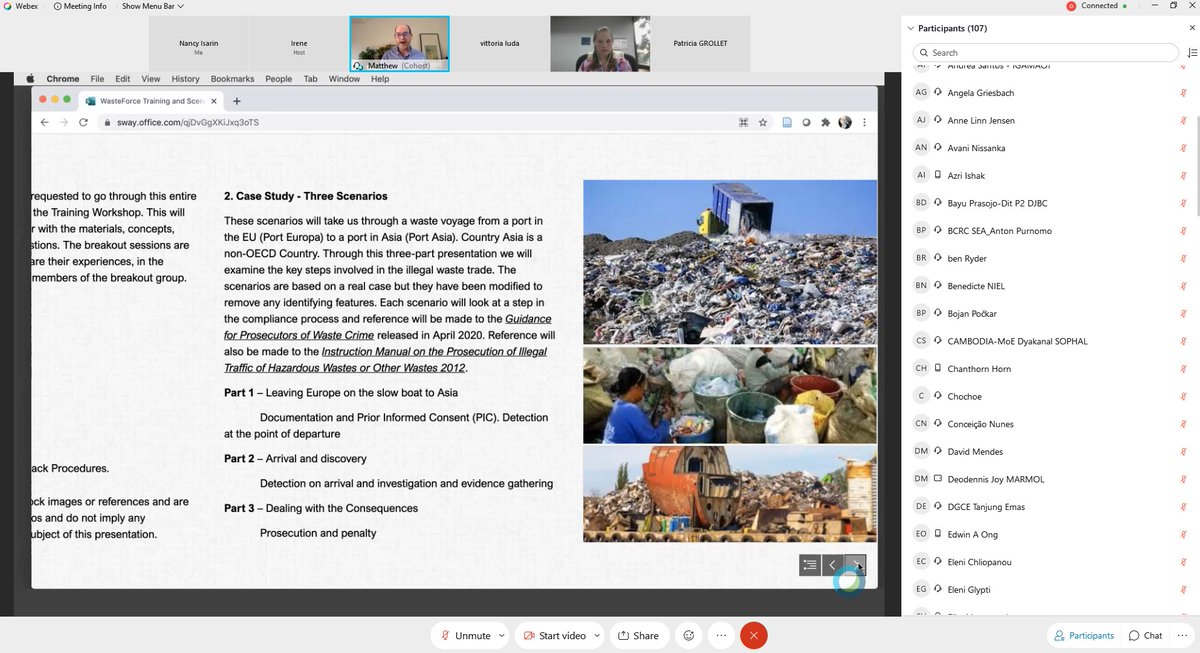Click muted mic icon for Angela Griesbach
The width and height of the screenshot is (1200, 653).
pos(1183,92)
